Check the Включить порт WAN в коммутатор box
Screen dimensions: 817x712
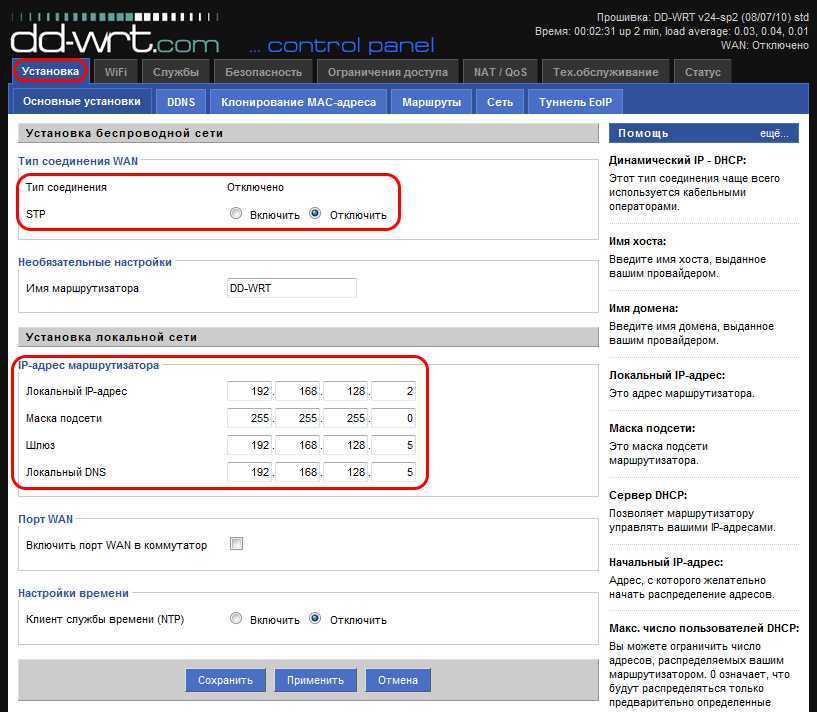pyautogui.click(x=236, y=545)
